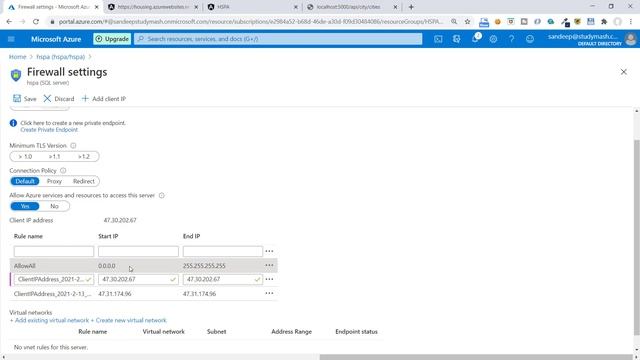This screenshot has width=640, height=360.
Task: Select the AllowAll rule name cell
Action: point(25,266)
